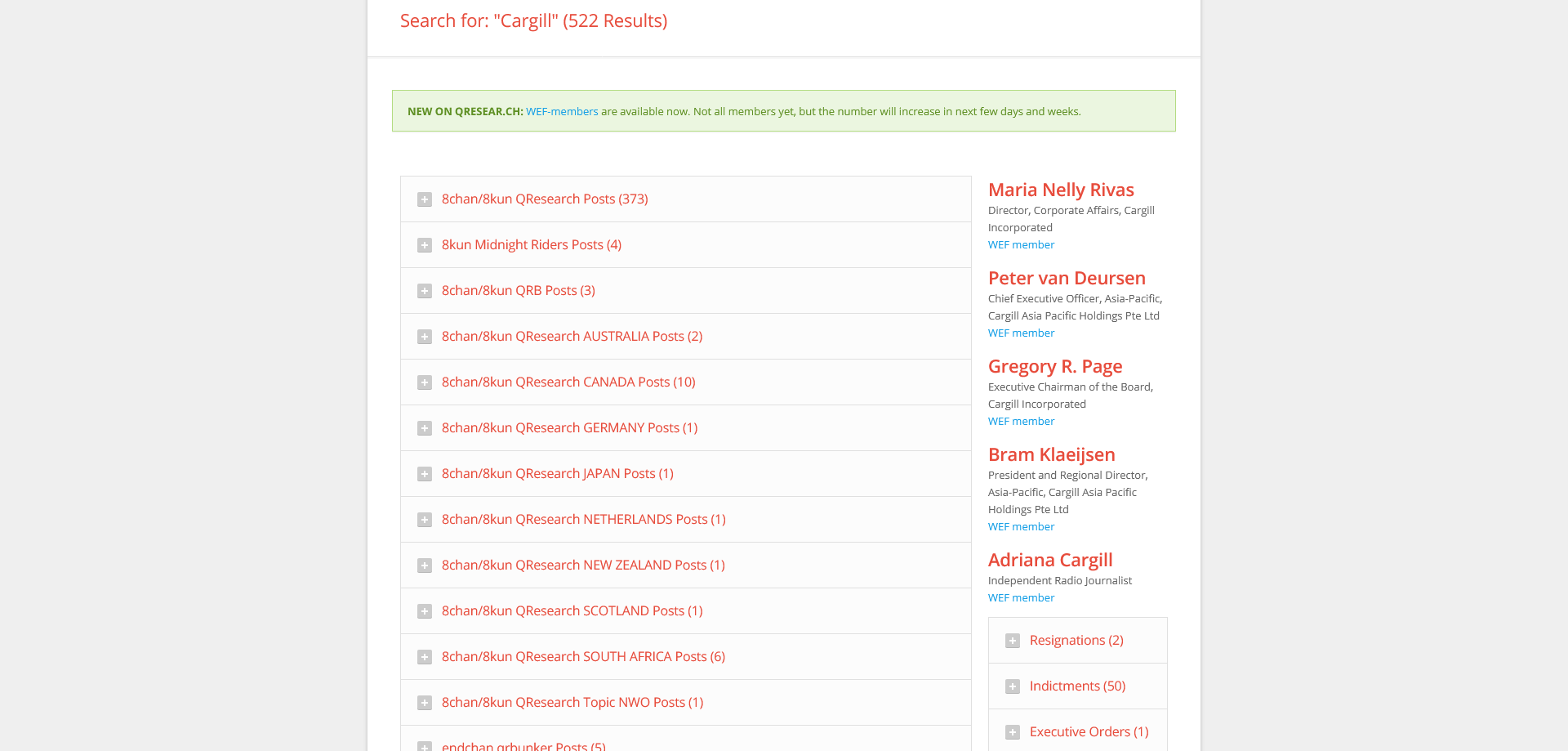Image resolution: width=1568 pixels, height=751 pixels.
Task: Follow the WEF-members link in green banner
Action: 562,111
